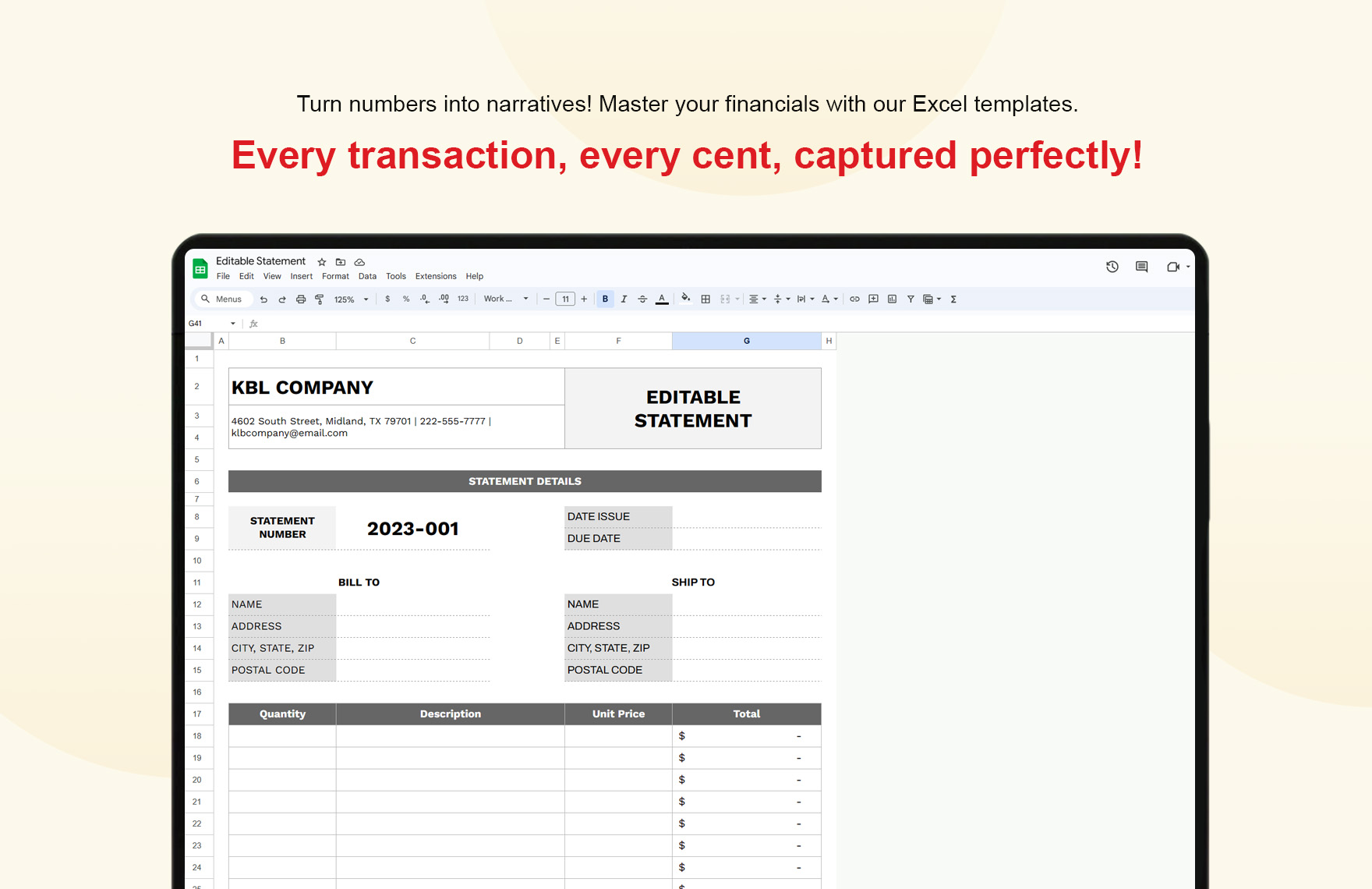The height and width of the screenshot is (889, 1372).
Task: Select the STATEMENT DETAILS header bar
Action: pos(525,481)
